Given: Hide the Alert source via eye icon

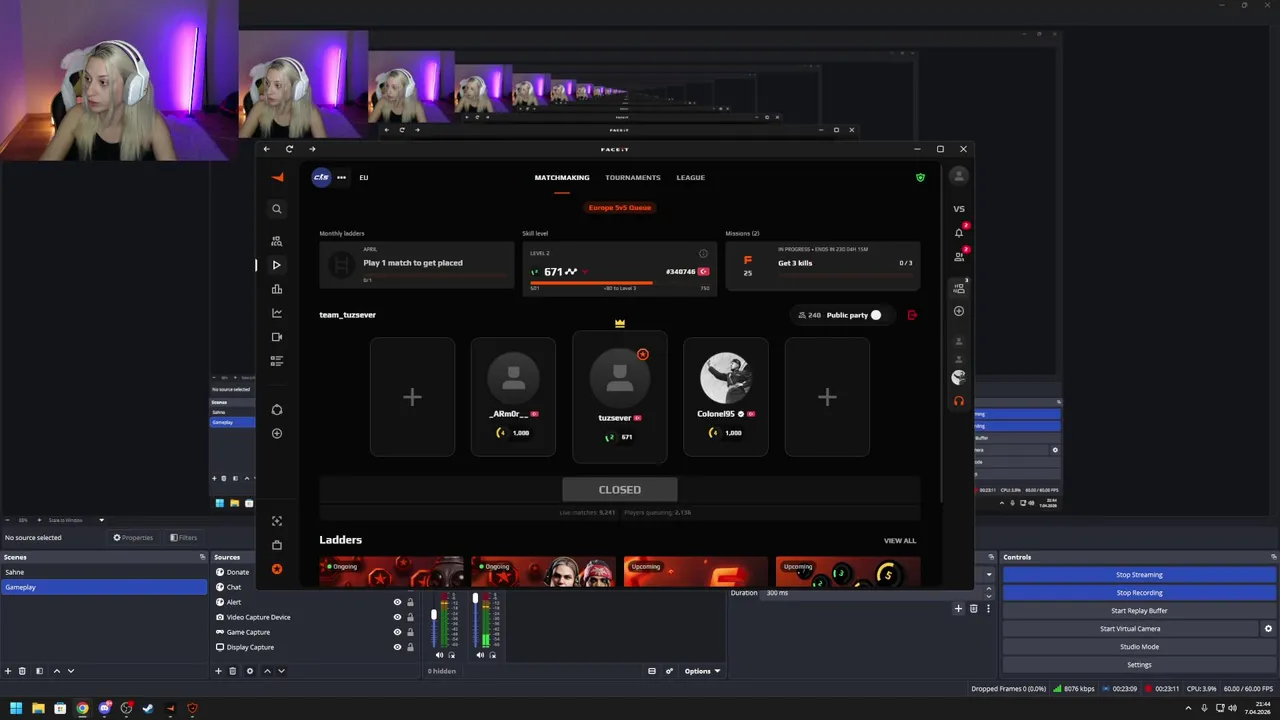Looking at the screenshot, I should pos(397,602).
